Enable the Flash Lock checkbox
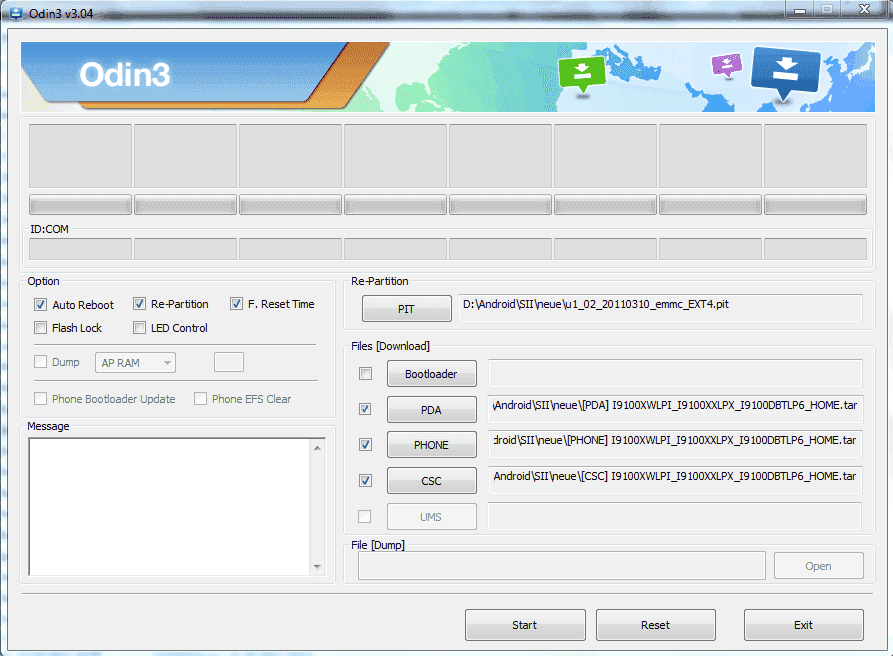 40,328
